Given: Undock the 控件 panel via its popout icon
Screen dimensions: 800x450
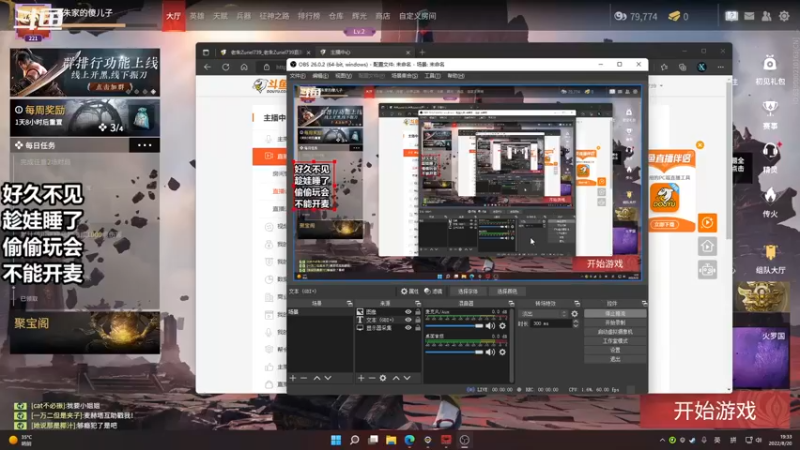Looking at the screenshot, I should click(x=644, y=304).
